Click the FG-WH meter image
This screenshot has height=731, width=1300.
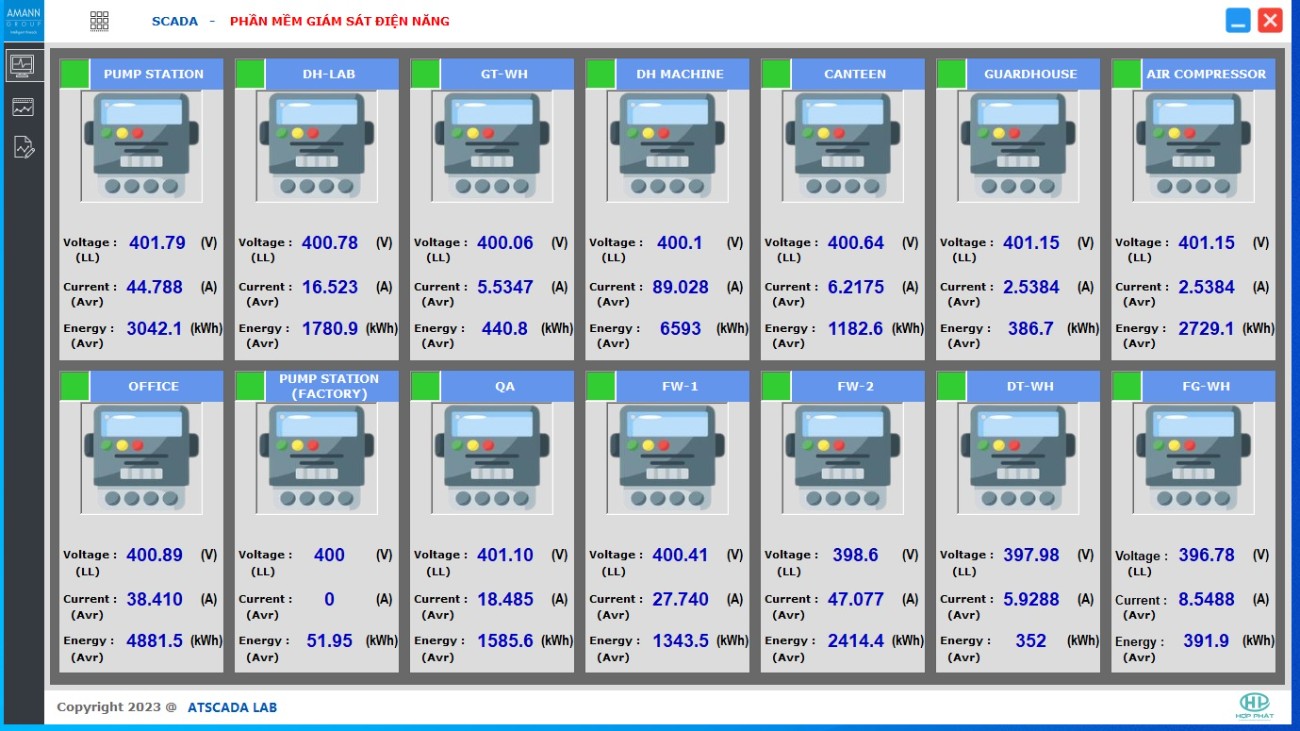click(1193, 458)
